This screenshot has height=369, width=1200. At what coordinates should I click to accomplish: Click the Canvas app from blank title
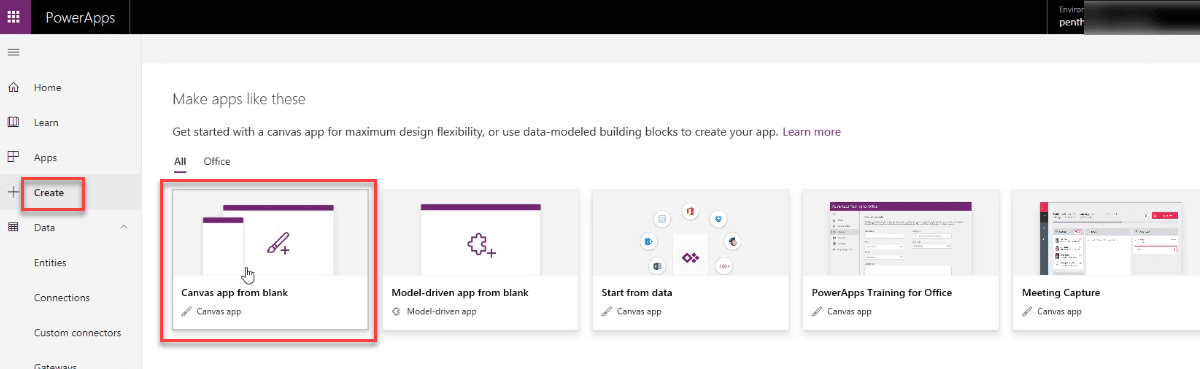[x=235, y=293]
